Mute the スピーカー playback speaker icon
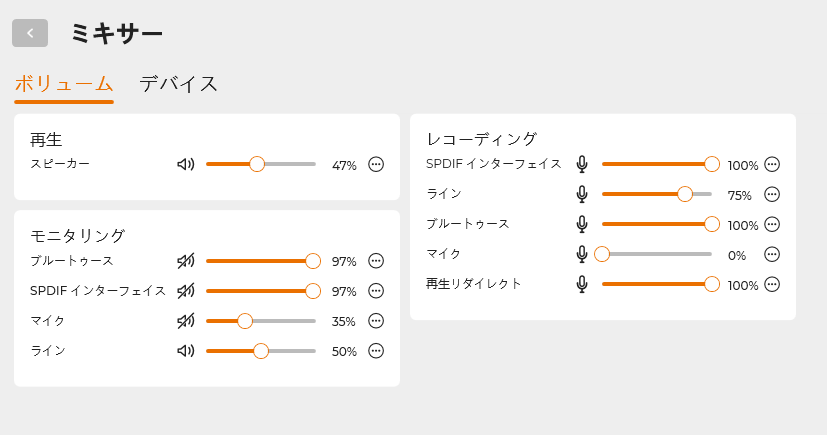Viewport: 827px width, 435px height. point(185,165)
